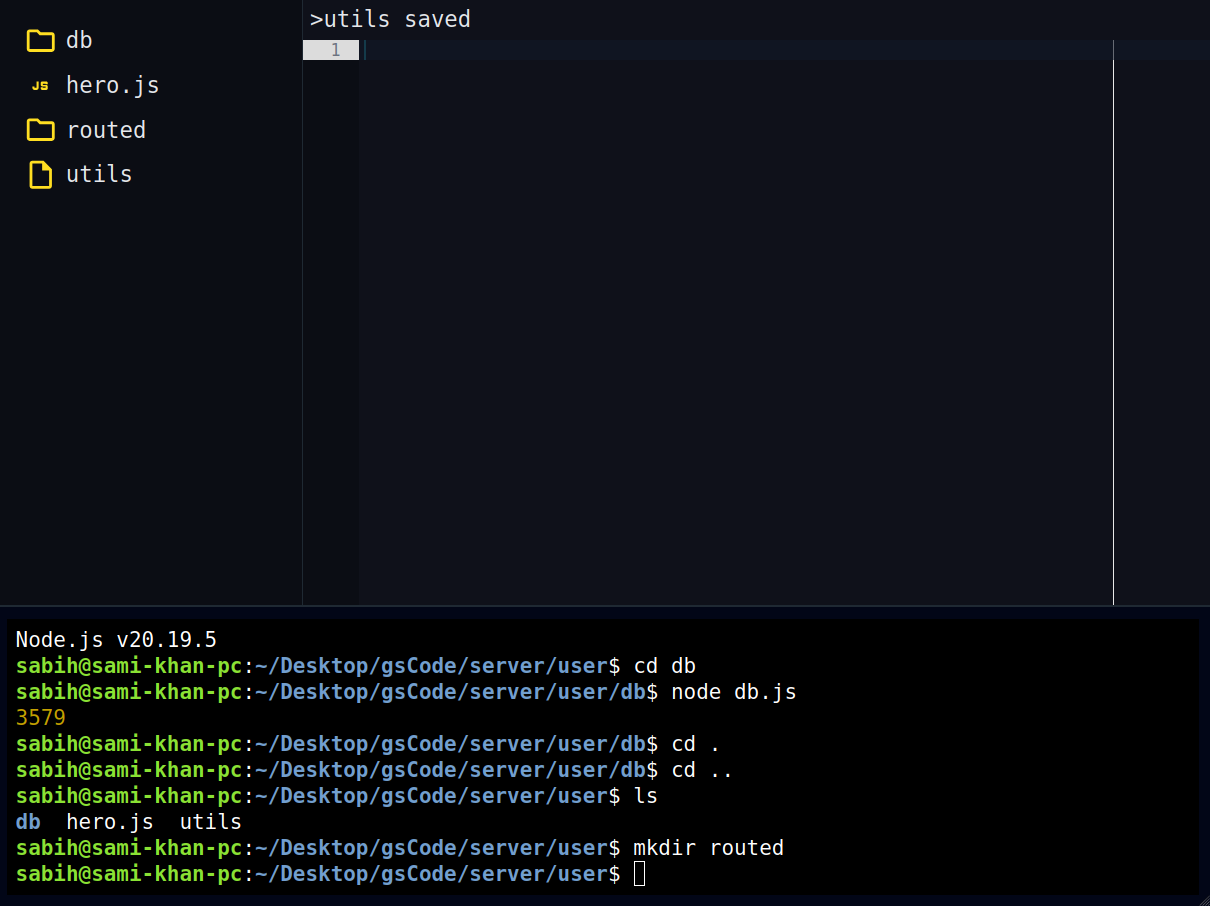Click 'node db.js' command in terminal
This screenshot has width=1210, height=906.
coord(734,692)
